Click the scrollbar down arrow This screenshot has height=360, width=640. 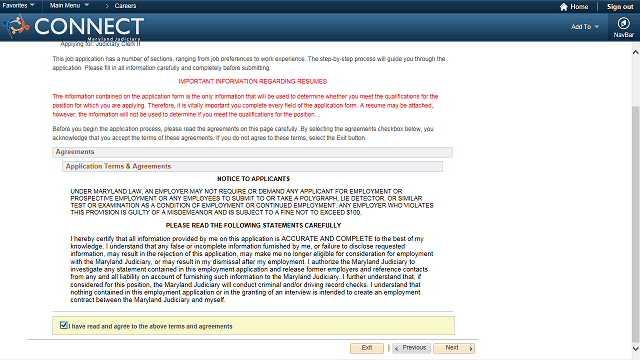pyautogui.click(x=636, y=349)
